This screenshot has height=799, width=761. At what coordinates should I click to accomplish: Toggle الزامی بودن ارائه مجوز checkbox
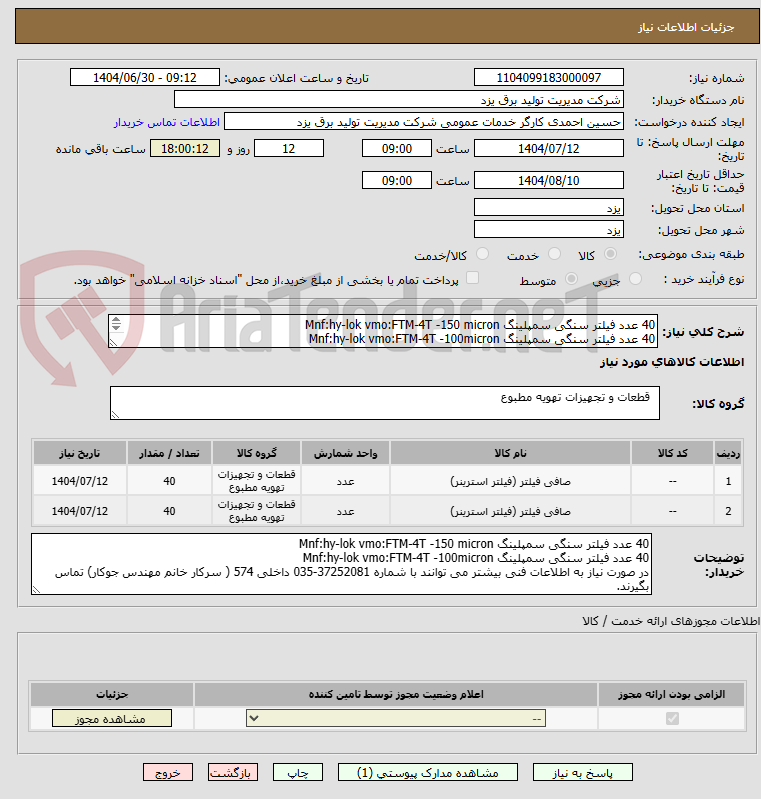click(672, 718)
